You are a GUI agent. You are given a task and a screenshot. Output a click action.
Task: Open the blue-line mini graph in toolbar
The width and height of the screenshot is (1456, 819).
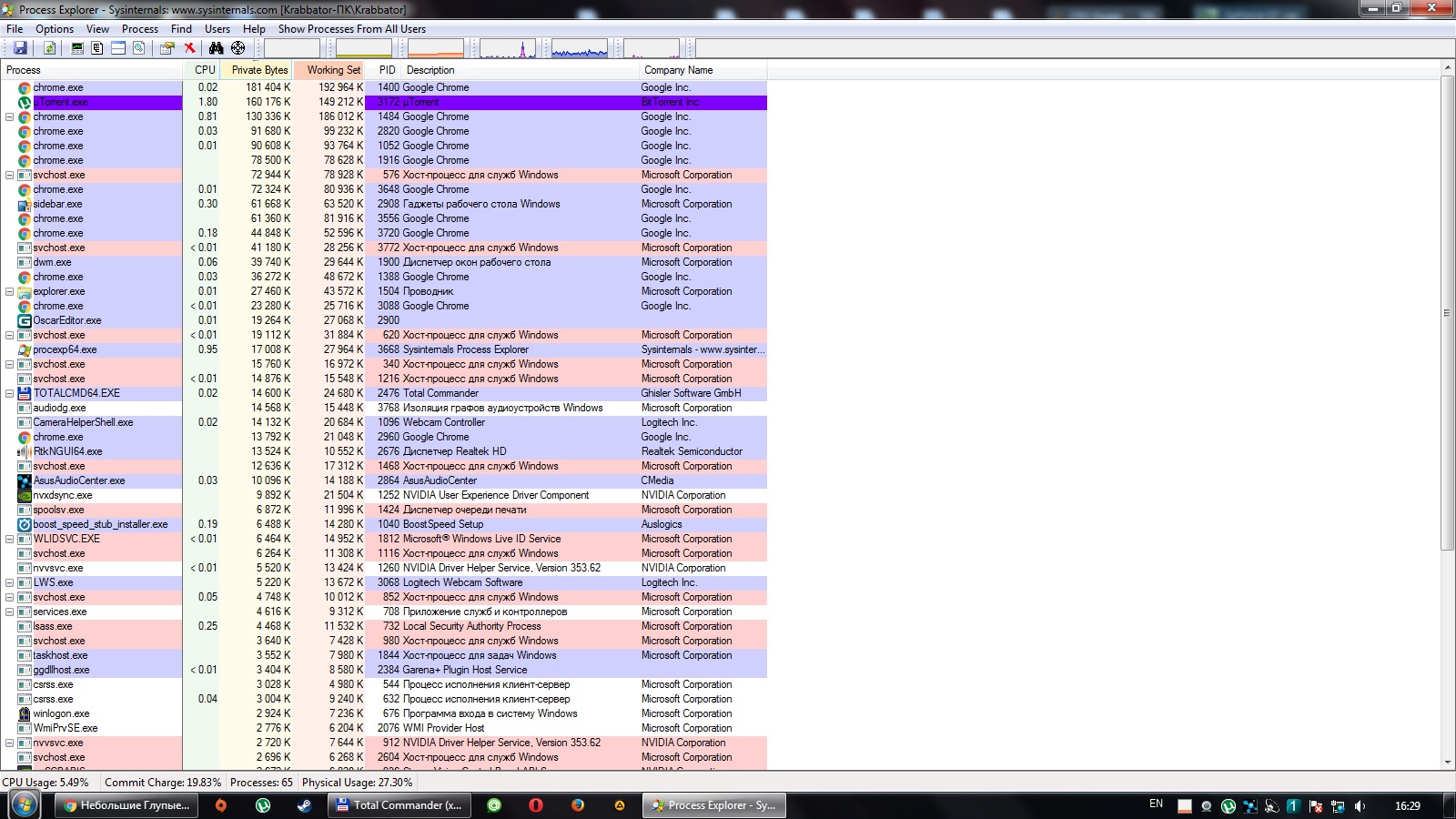[x=580, y=48]
